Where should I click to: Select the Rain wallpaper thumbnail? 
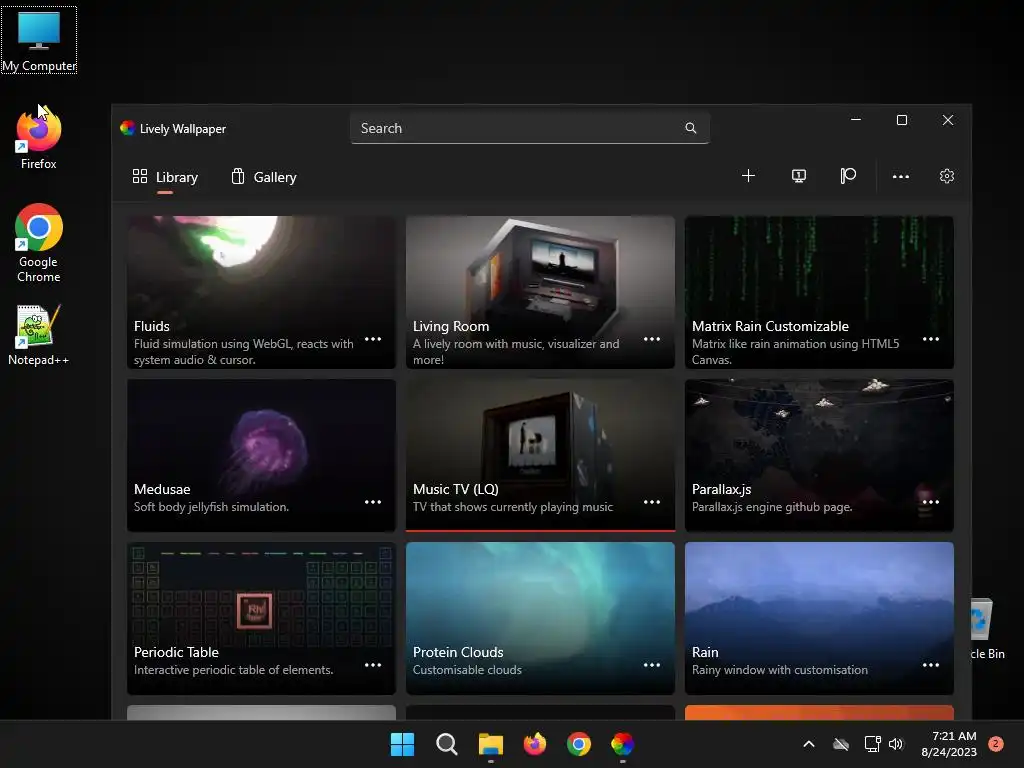pos(819,618)
